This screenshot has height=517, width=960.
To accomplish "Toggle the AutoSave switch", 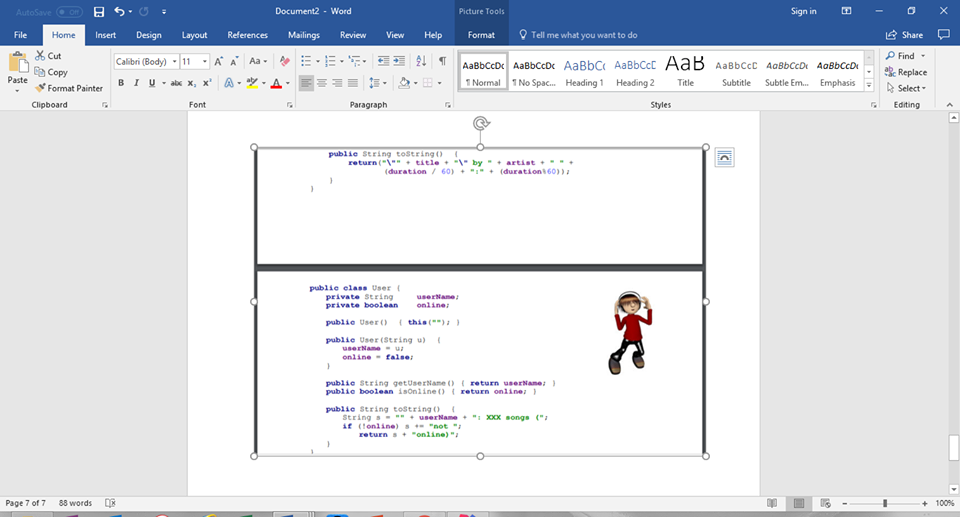I will [x=69, y=11].
